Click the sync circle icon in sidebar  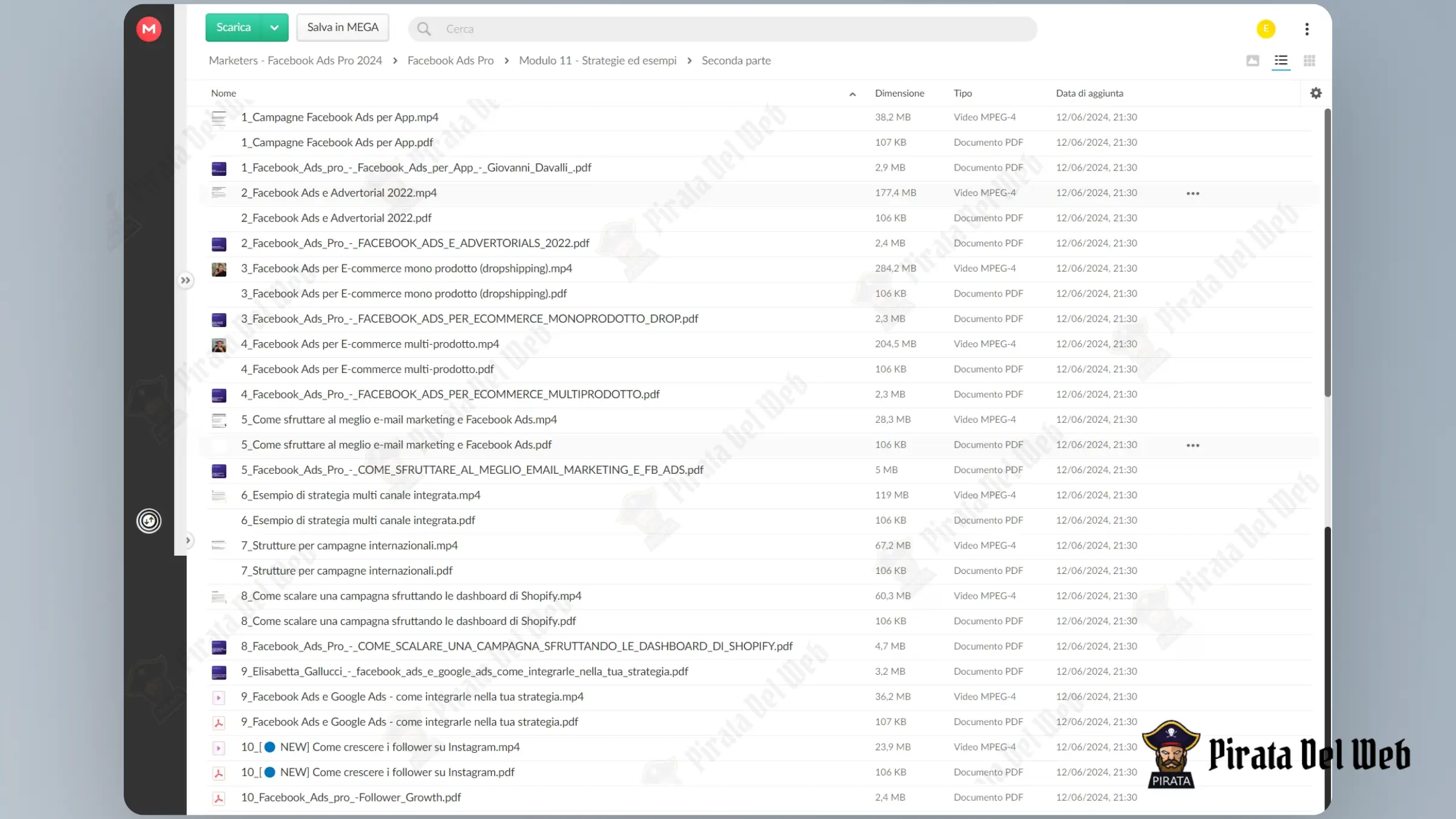(149, 521)
